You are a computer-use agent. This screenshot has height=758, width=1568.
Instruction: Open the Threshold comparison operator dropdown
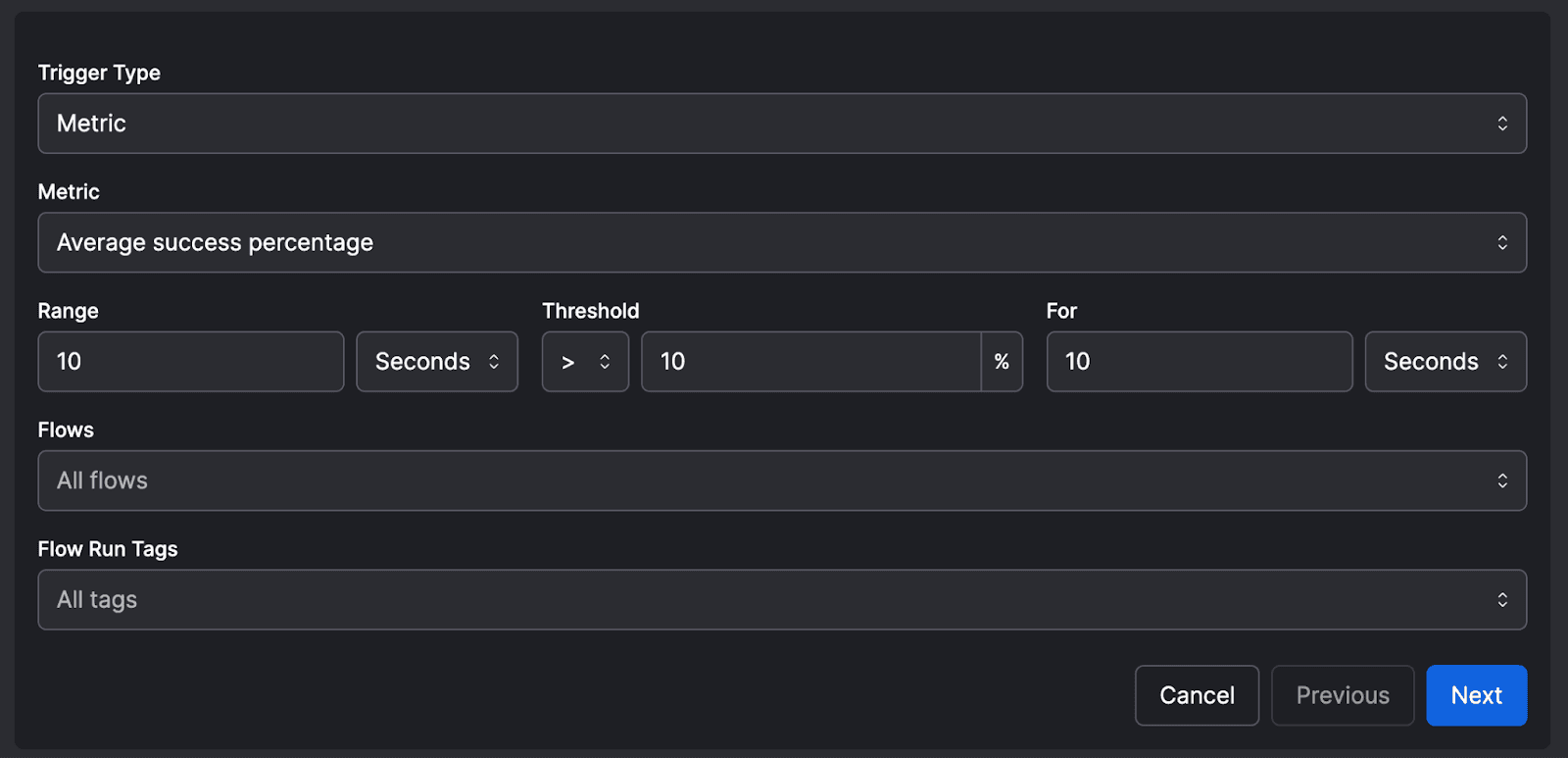[585, 362]
